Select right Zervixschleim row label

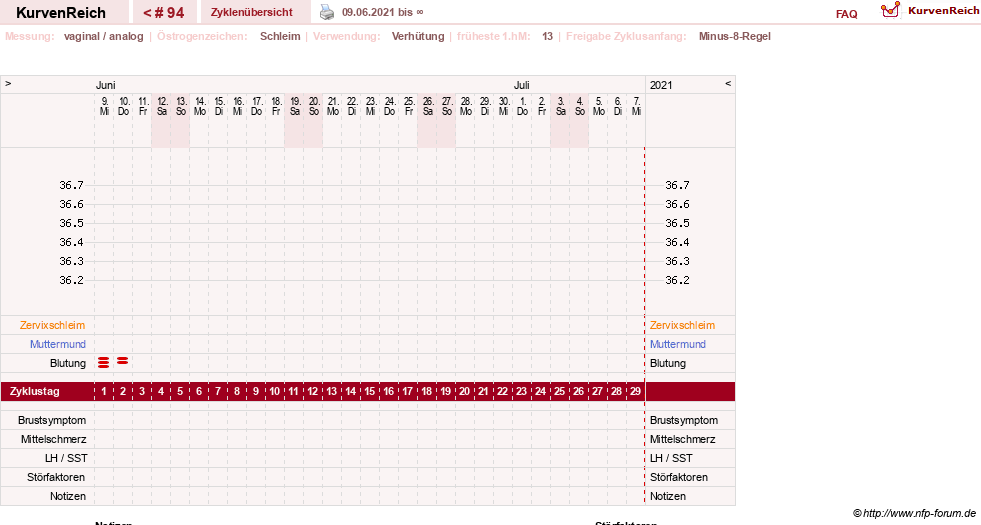pyautogui.click(x=682, y=325)
